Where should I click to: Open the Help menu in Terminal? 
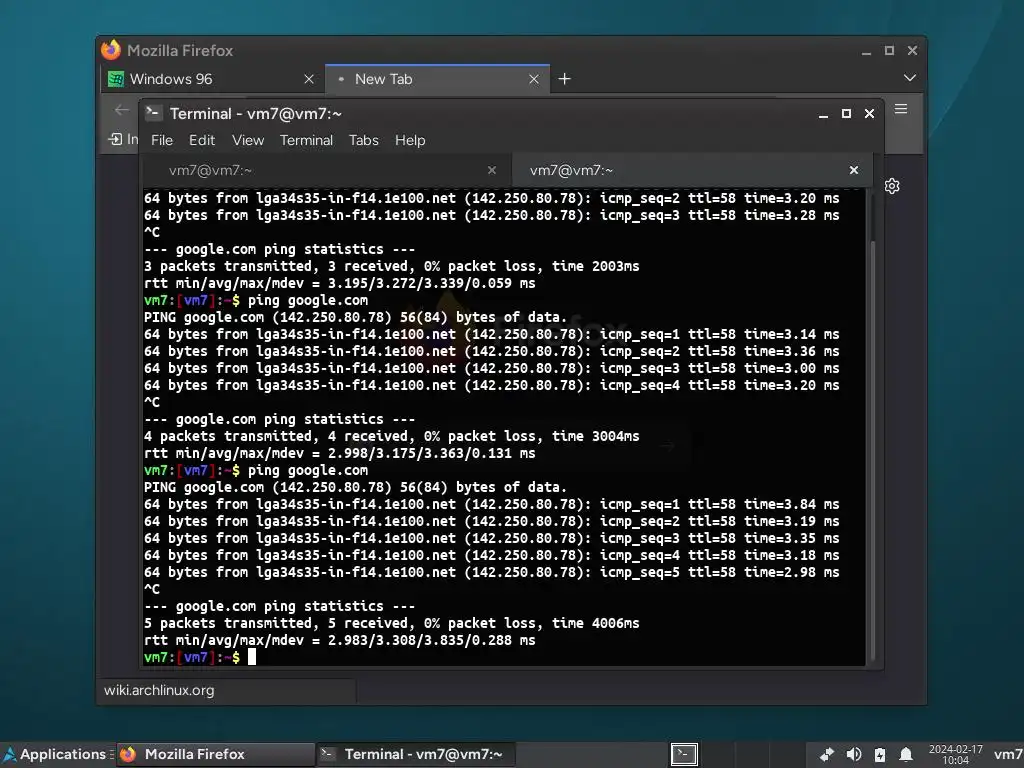(410, 140)
